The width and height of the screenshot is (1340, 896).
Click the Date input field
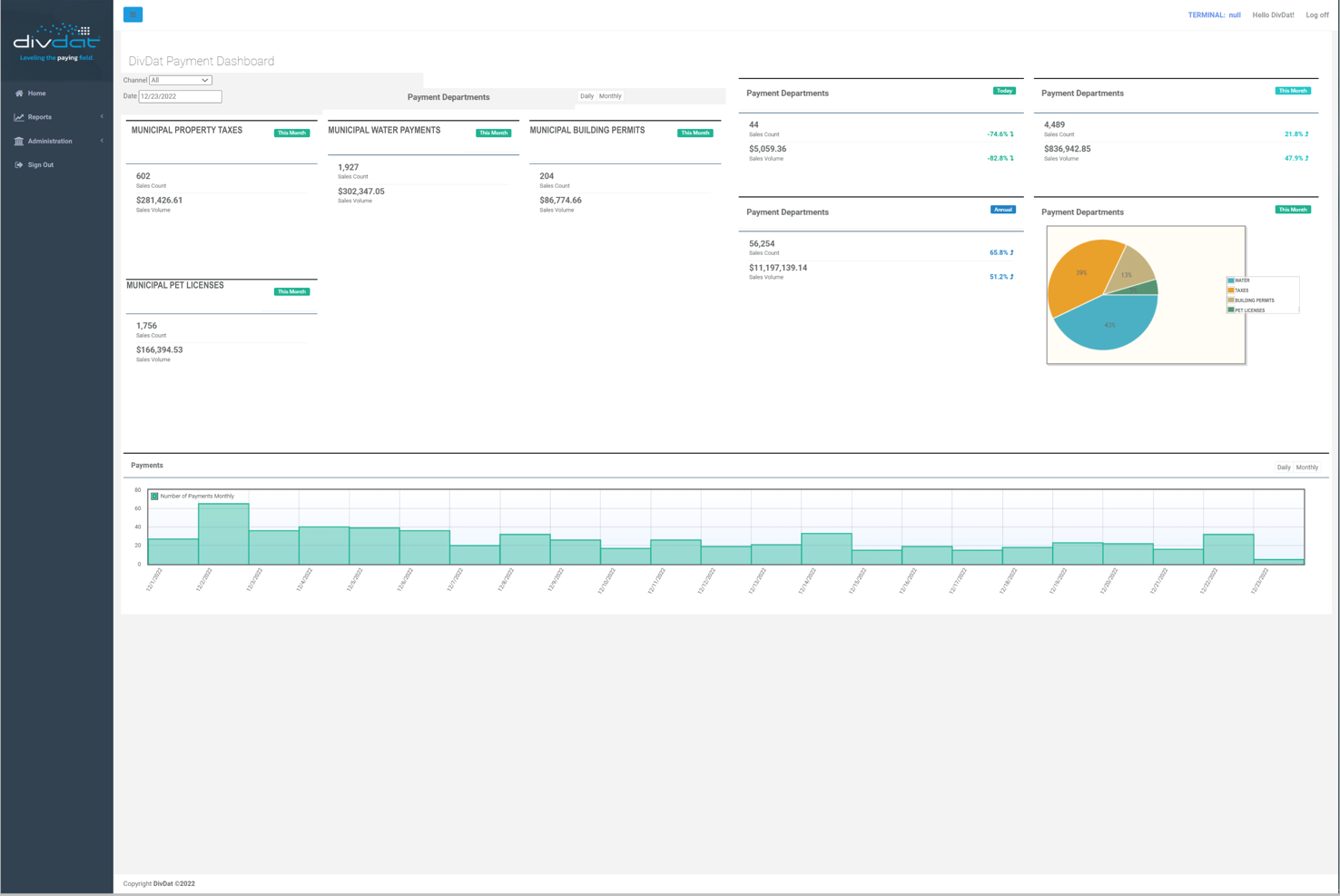click(x=180, y=96)
